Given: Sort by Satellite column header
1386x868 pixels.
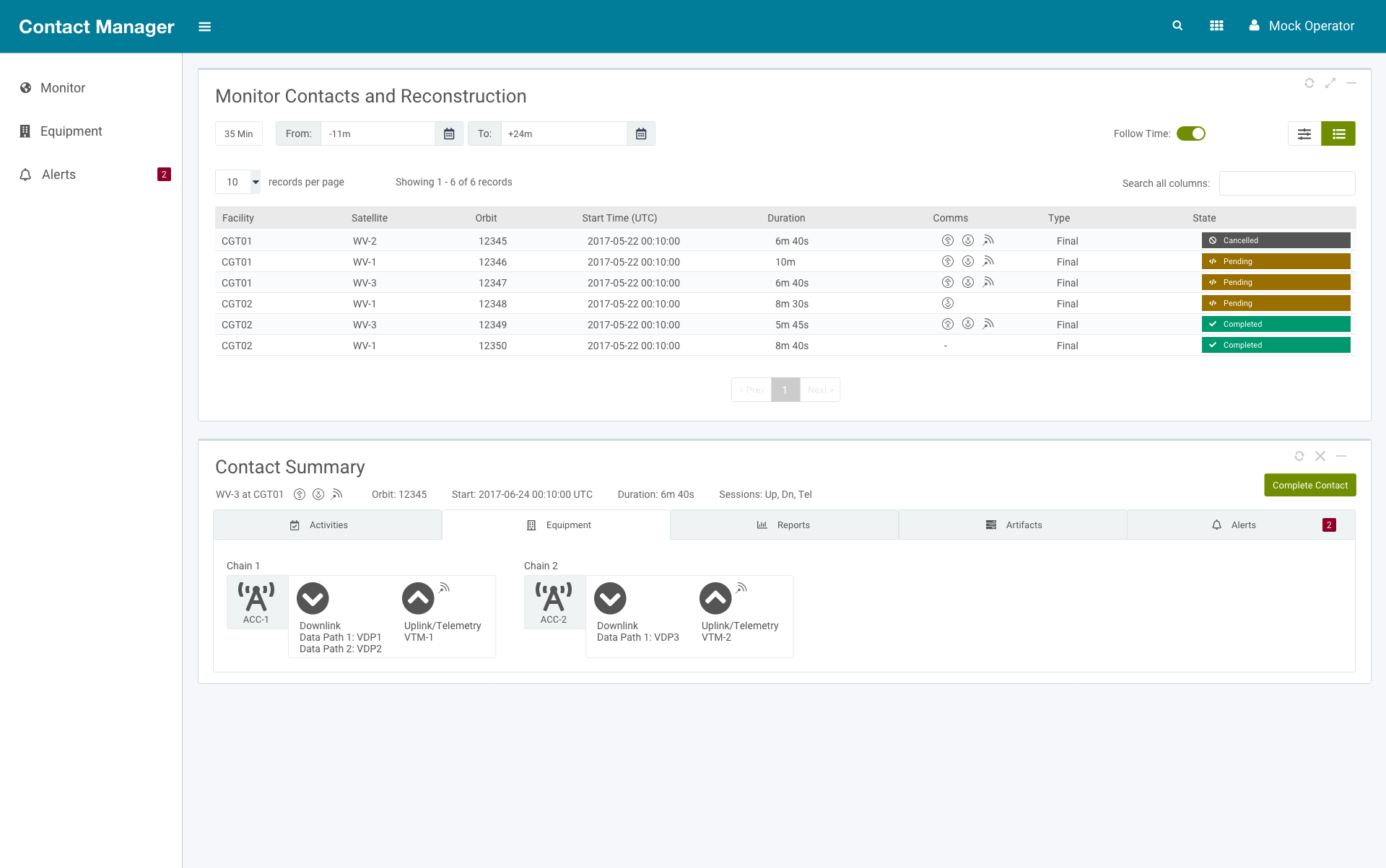Looking at the screenshot, I should point(370,218).
